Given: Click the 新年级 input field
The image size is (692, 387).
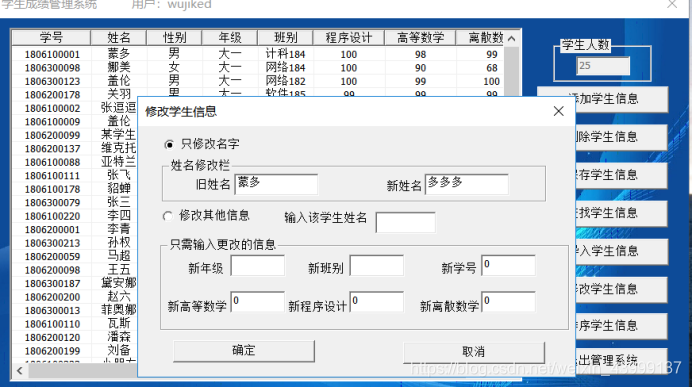Looking at the screenshot, I should click(258, 265).
